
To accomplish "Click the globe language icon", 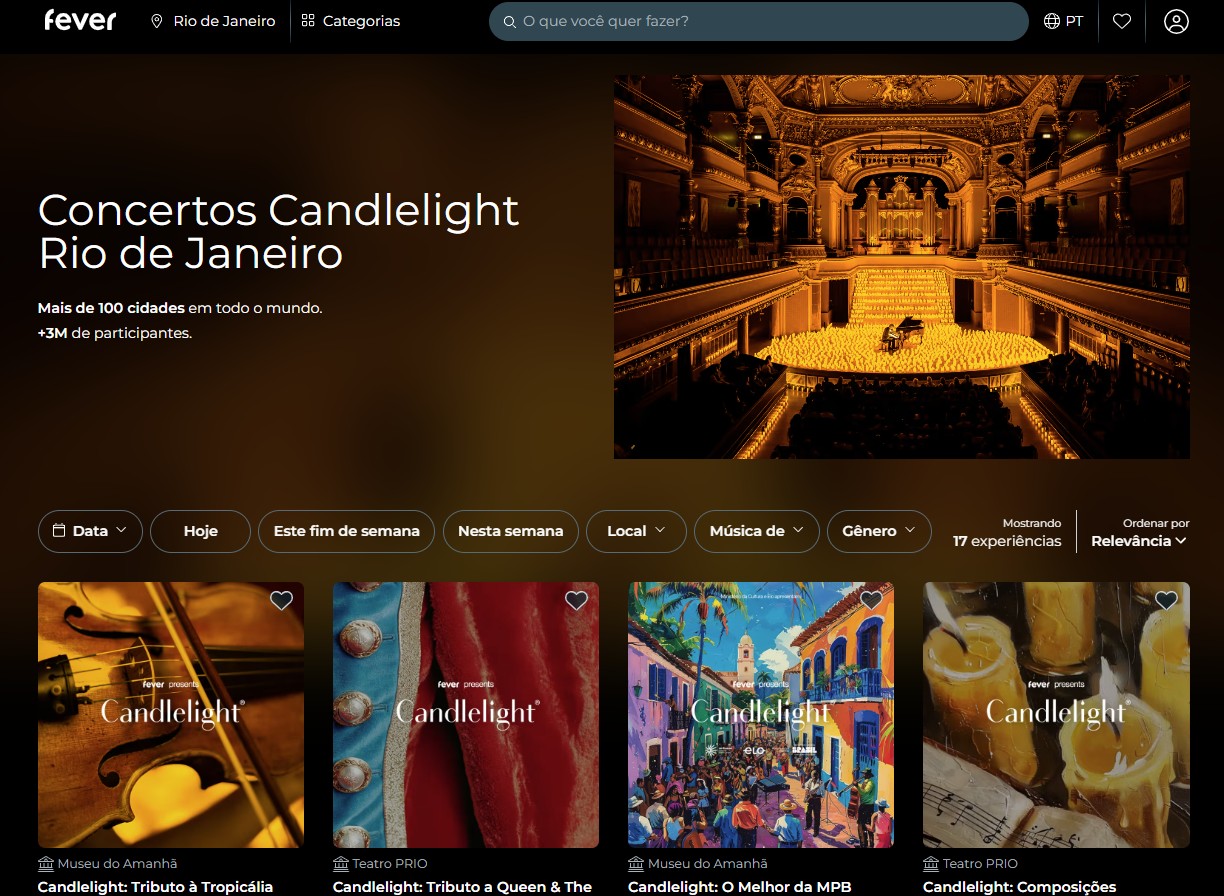I will [x=1052, y=21].
